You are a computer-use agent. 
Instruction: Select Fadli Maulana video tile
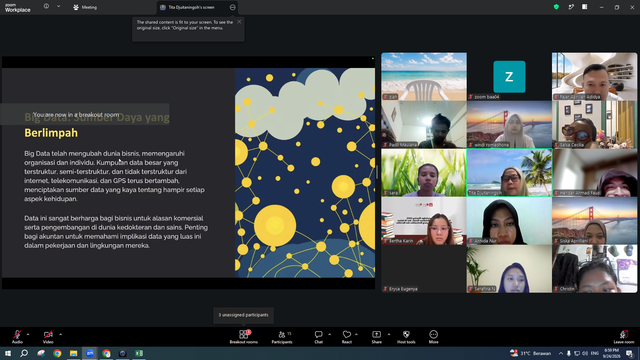[x=424, y=124]
